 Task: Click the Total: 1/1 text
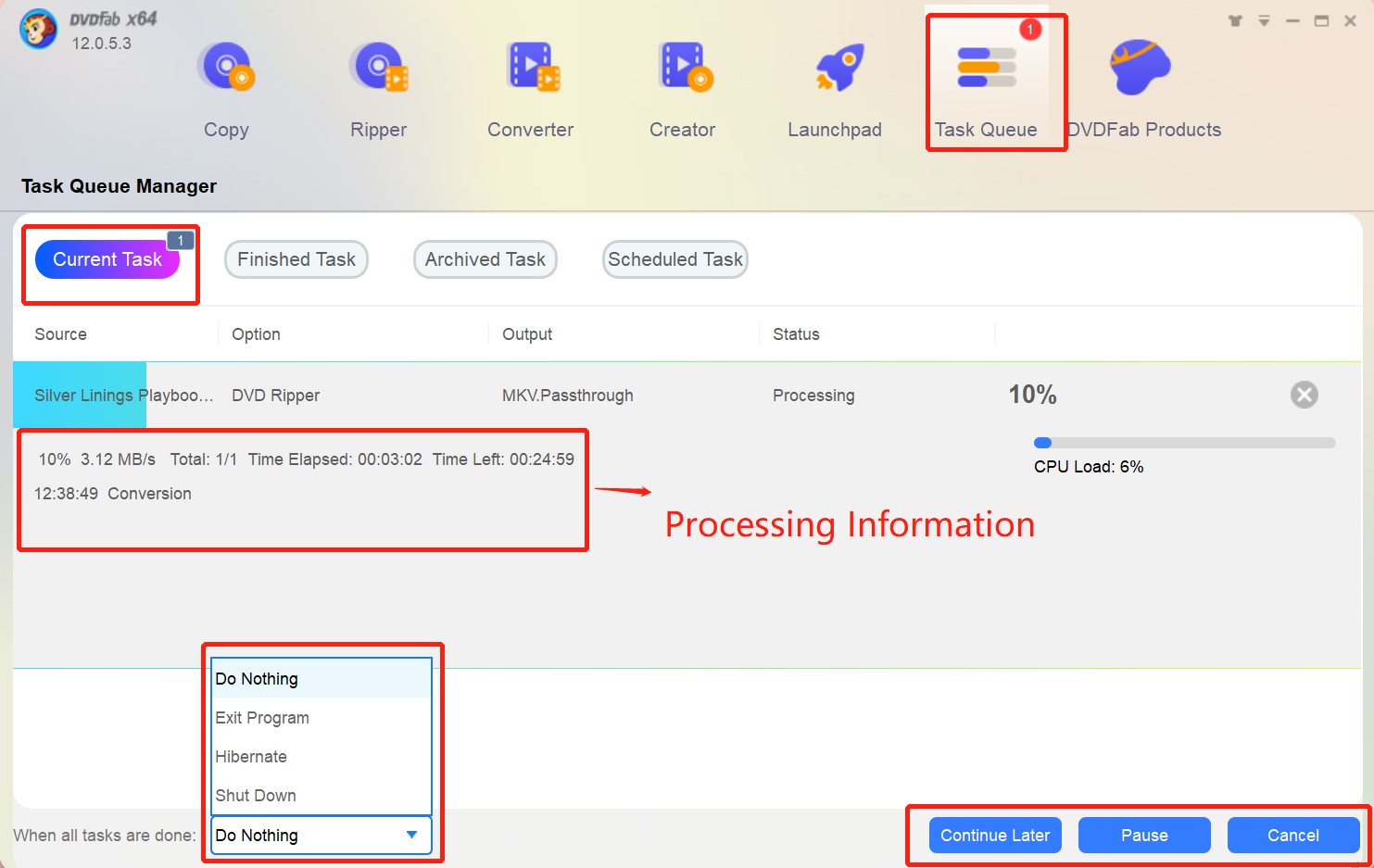click(203, 459)
